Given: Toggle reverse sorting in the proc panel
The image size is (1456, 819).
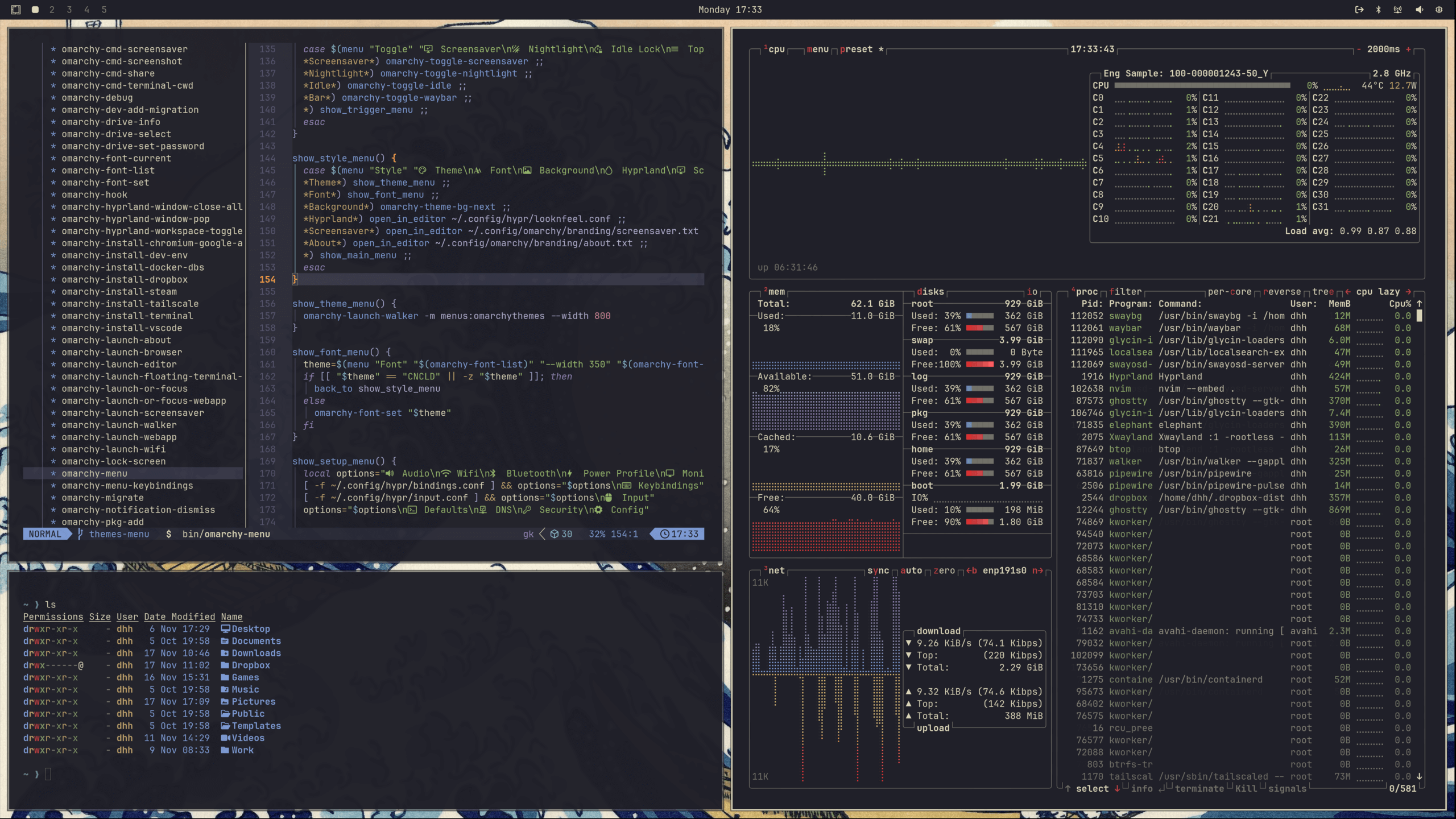Looking at the screenshot, I should (1282, 292).
